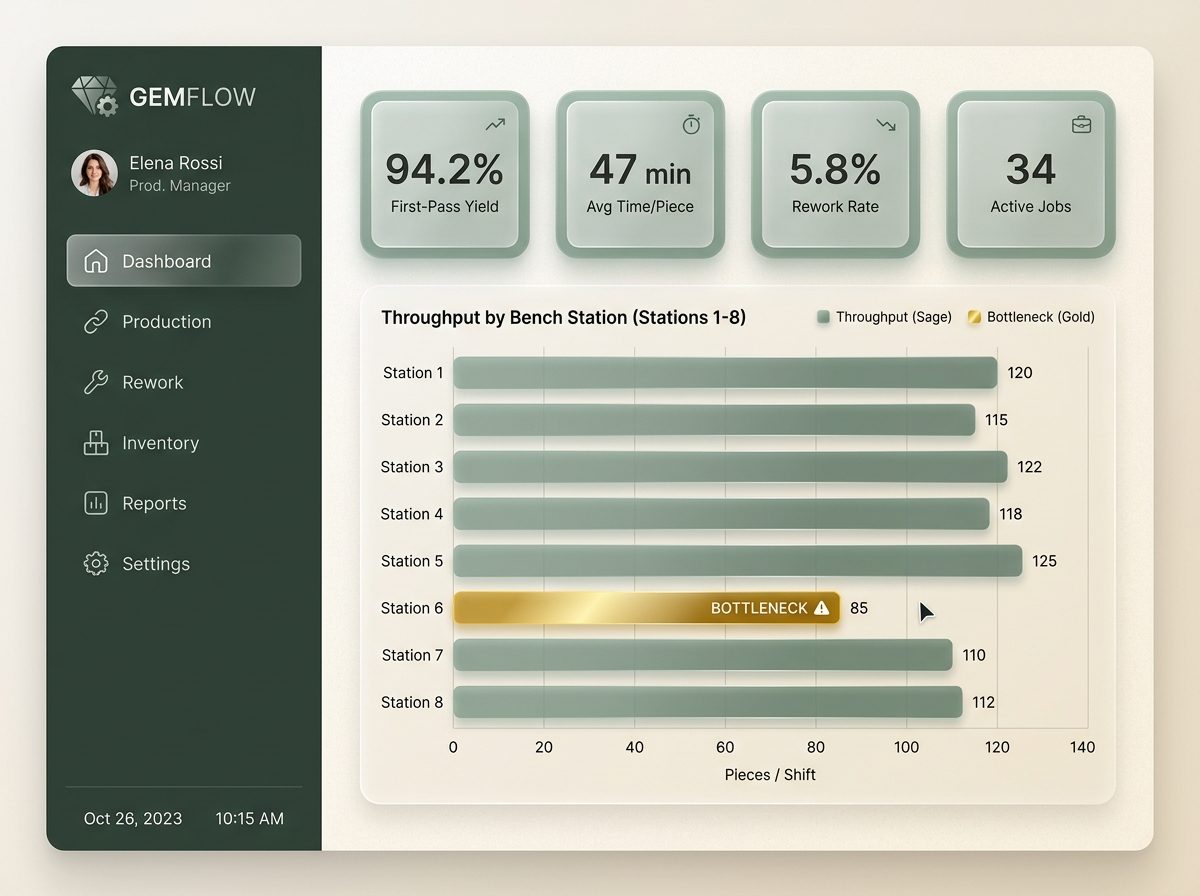The width and height of the screenshot is (1200, 896).
Task: Click the stopwatch icon on Avg Time/Piece
Action: tap(691, 124)
